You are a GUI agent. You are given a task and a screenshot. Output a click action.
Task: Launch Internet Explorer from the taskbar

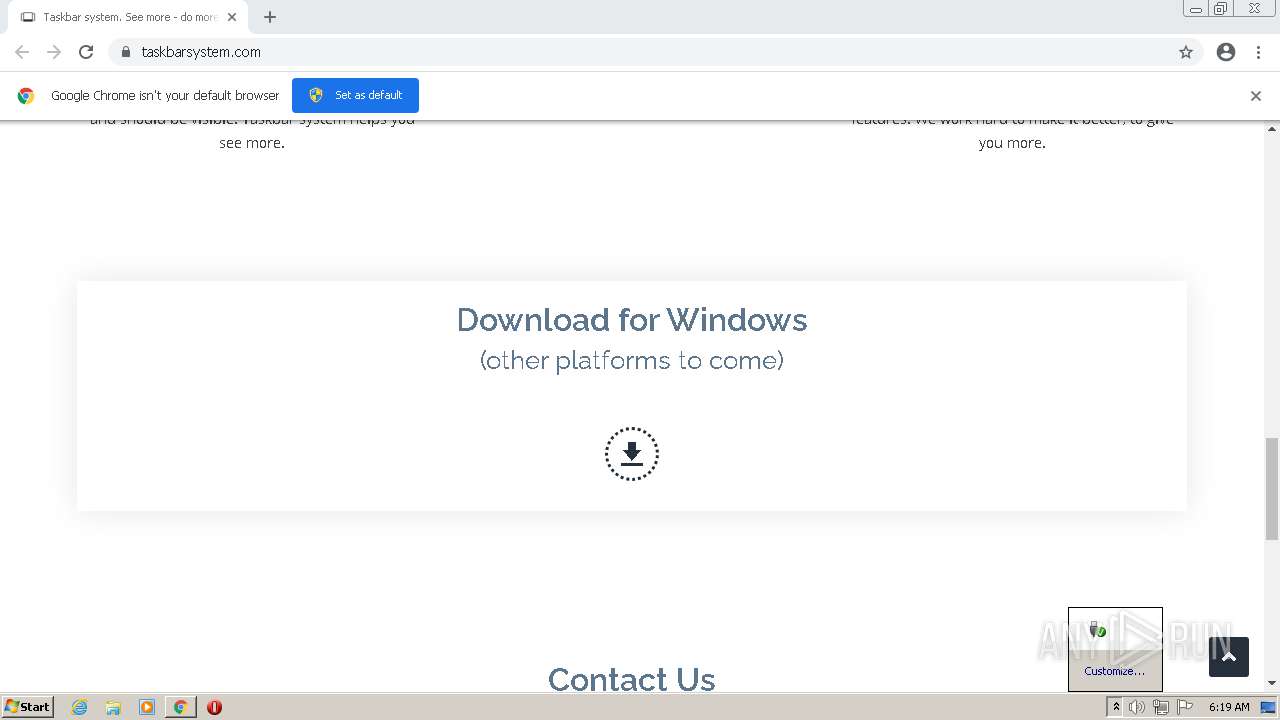coord(80,707)
